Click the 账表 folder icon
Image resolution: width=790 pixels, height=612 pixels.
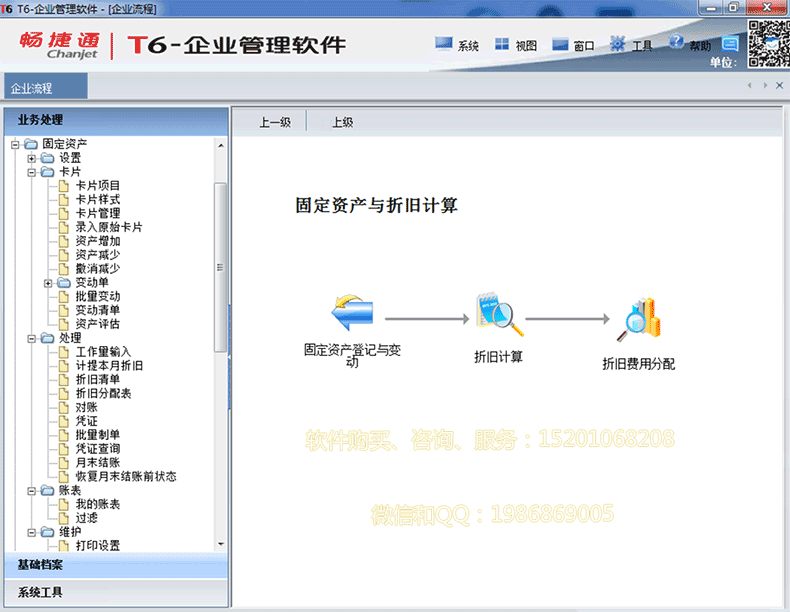click(x=47, y=490)
